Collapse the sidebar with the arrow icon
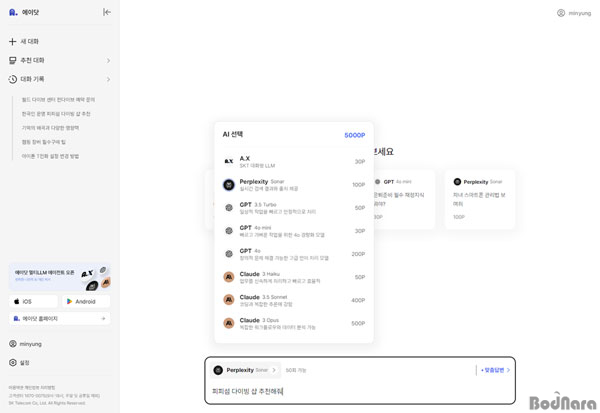 click(x=107, y=12)
